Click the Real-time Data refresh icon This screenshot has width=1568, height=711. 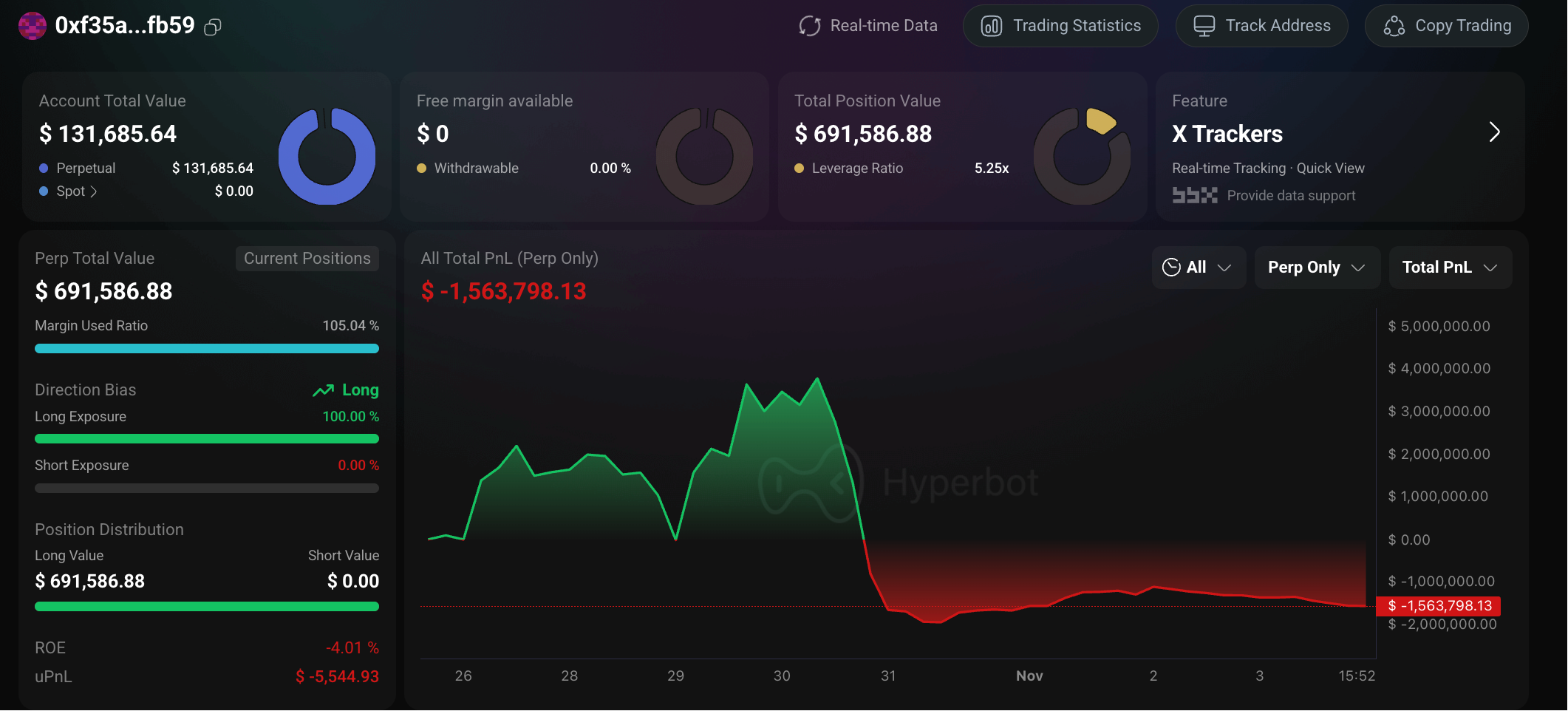click(x=809, y=25)
